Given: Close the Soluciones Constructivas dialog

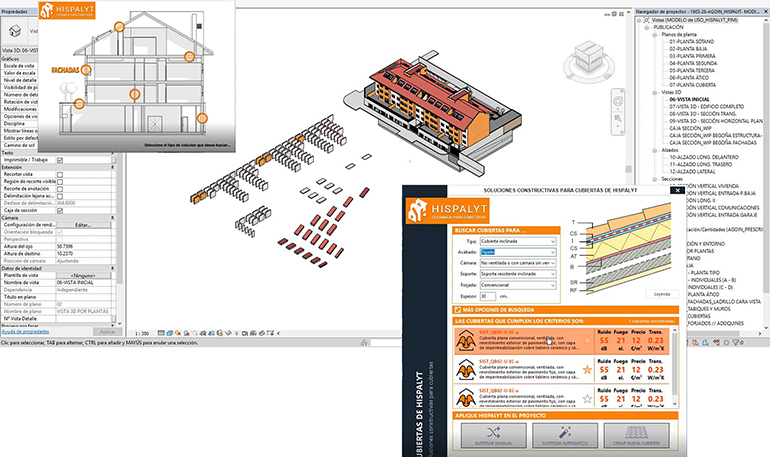Looking at the screenshot, I should click(x=678, y=190).
